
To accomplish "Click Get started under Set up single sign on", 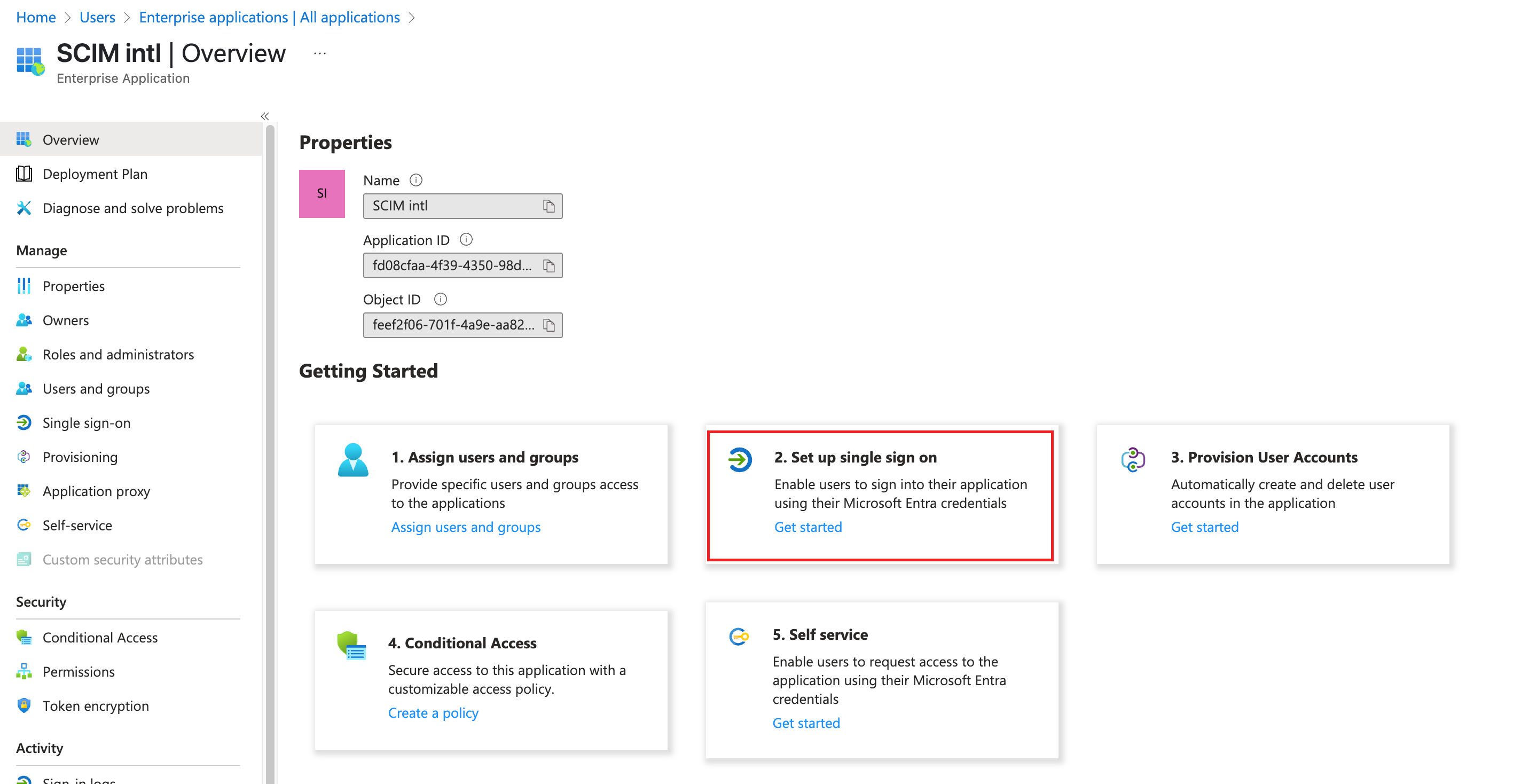I will tap(807, 527).
